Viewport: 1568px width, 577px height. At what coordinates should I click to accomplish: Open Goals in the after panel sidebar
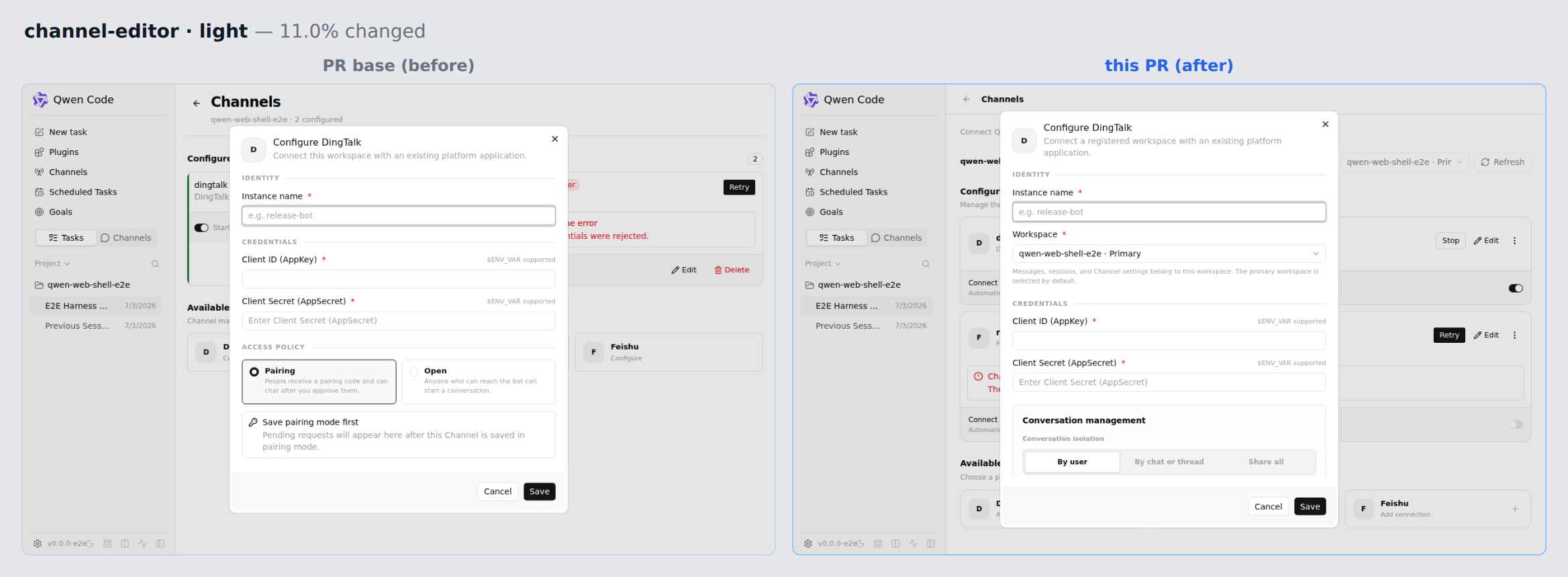click(824, 212)
